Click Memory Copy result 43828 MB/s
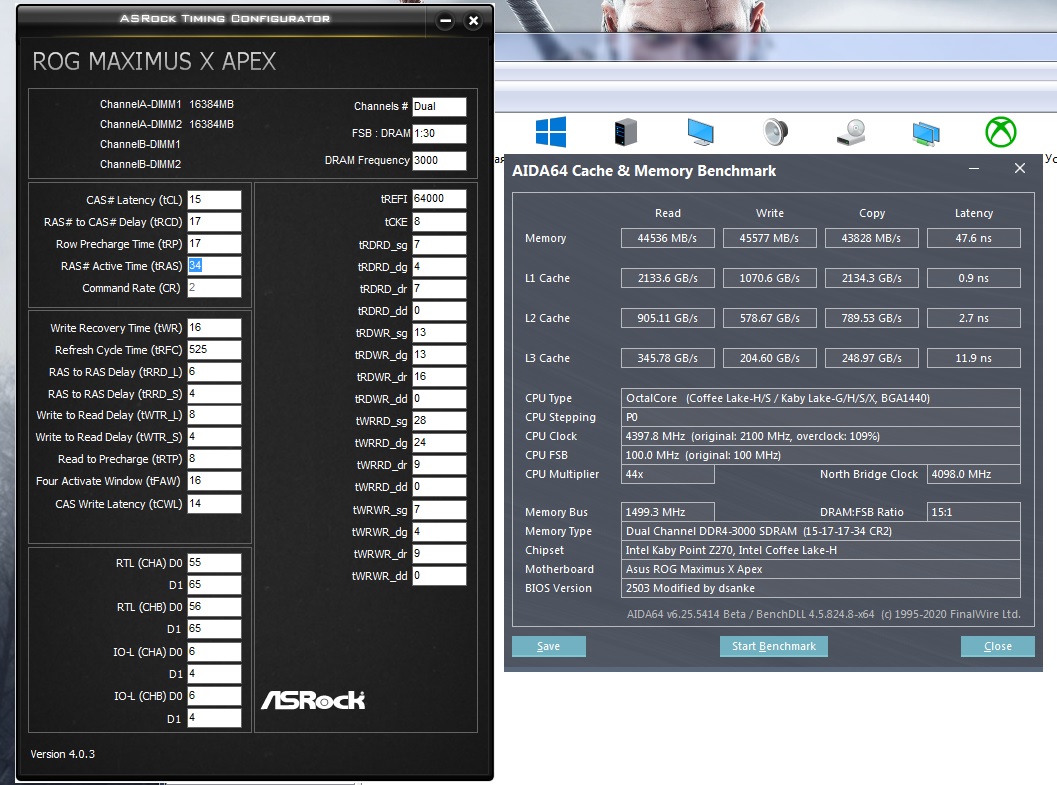Image resolution: width=1057 pixels, height=785 pixels. [872, 238]
